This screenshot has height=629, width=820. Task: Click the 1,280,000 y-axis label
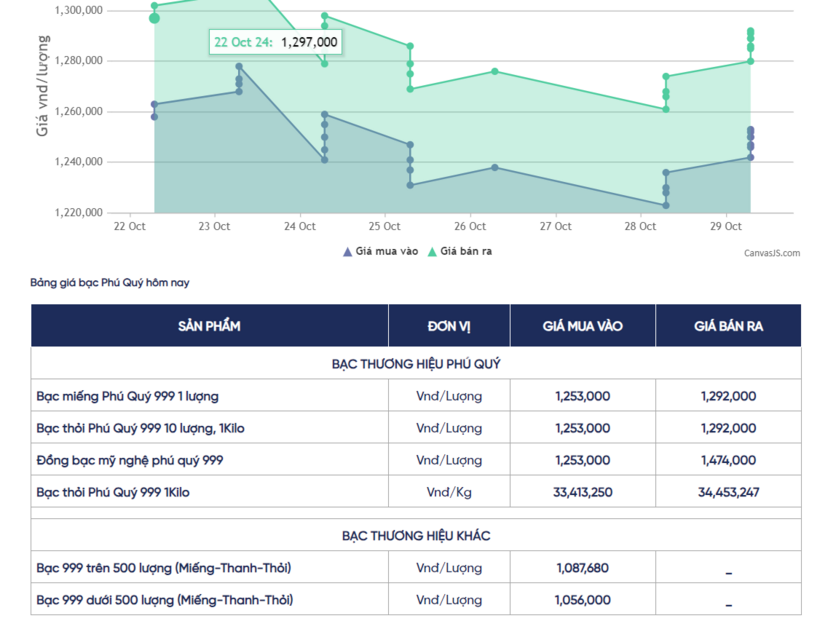point(78,61)
